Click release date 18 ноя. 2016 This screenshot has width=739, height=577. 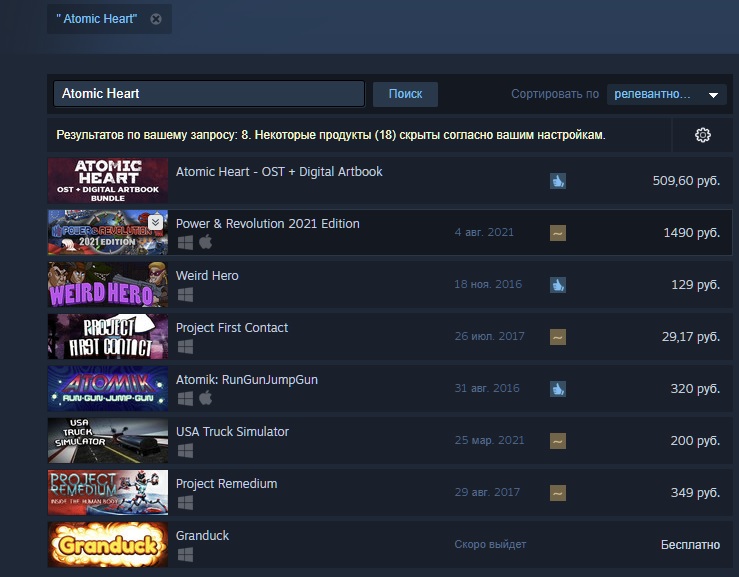(x=488, y=284)
